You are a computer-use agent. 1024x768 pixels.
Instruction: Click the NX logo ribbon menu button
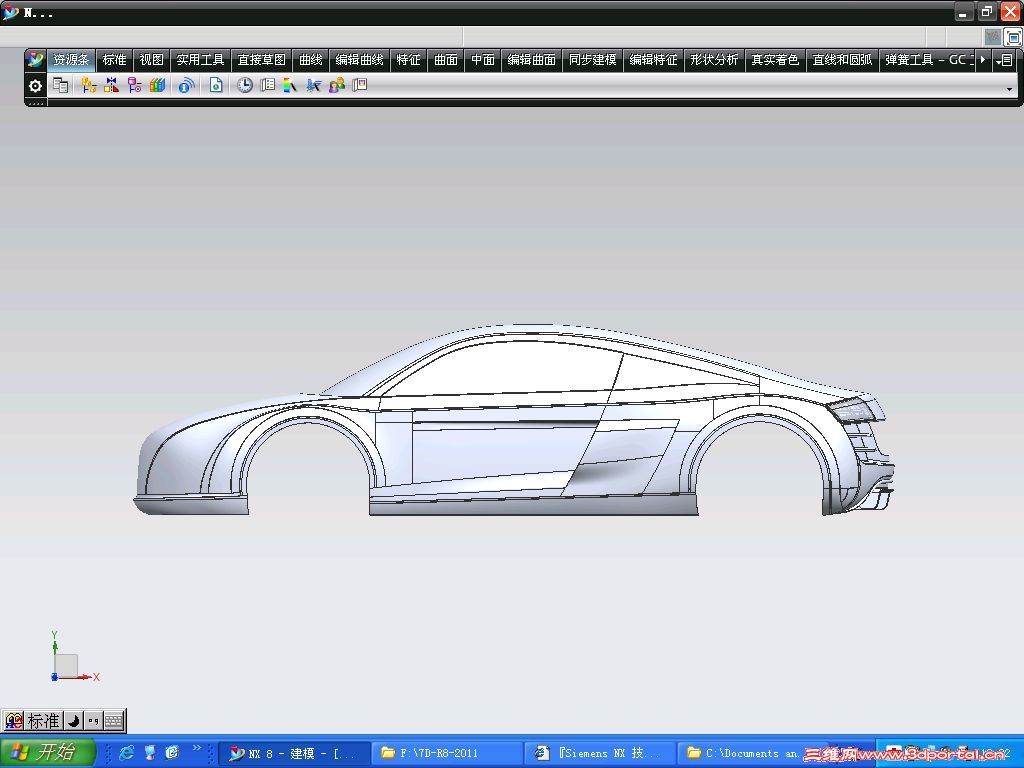coord(35,60)
